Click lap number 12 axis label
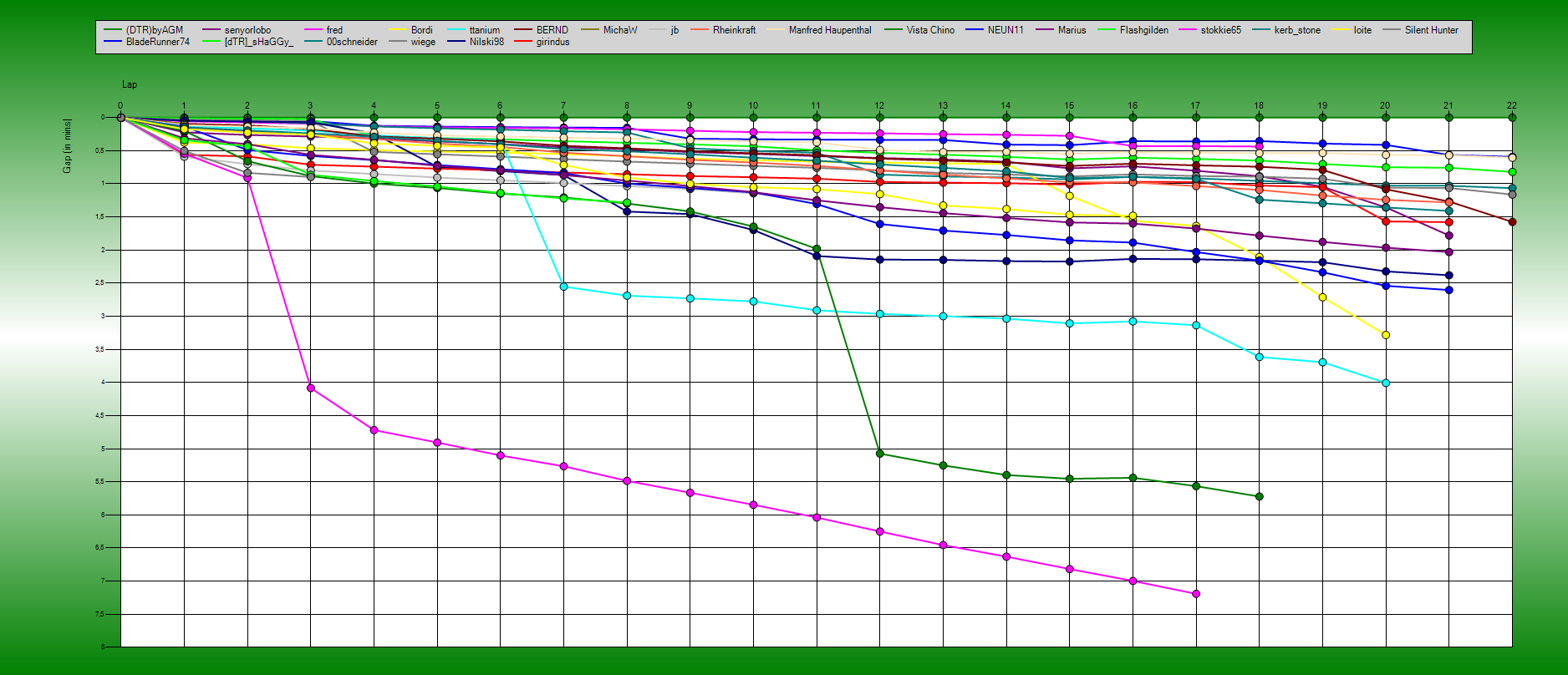Image resolution: width=1568 pixels, height=675 pixels. pyautogui.click(x=879, y=106)
